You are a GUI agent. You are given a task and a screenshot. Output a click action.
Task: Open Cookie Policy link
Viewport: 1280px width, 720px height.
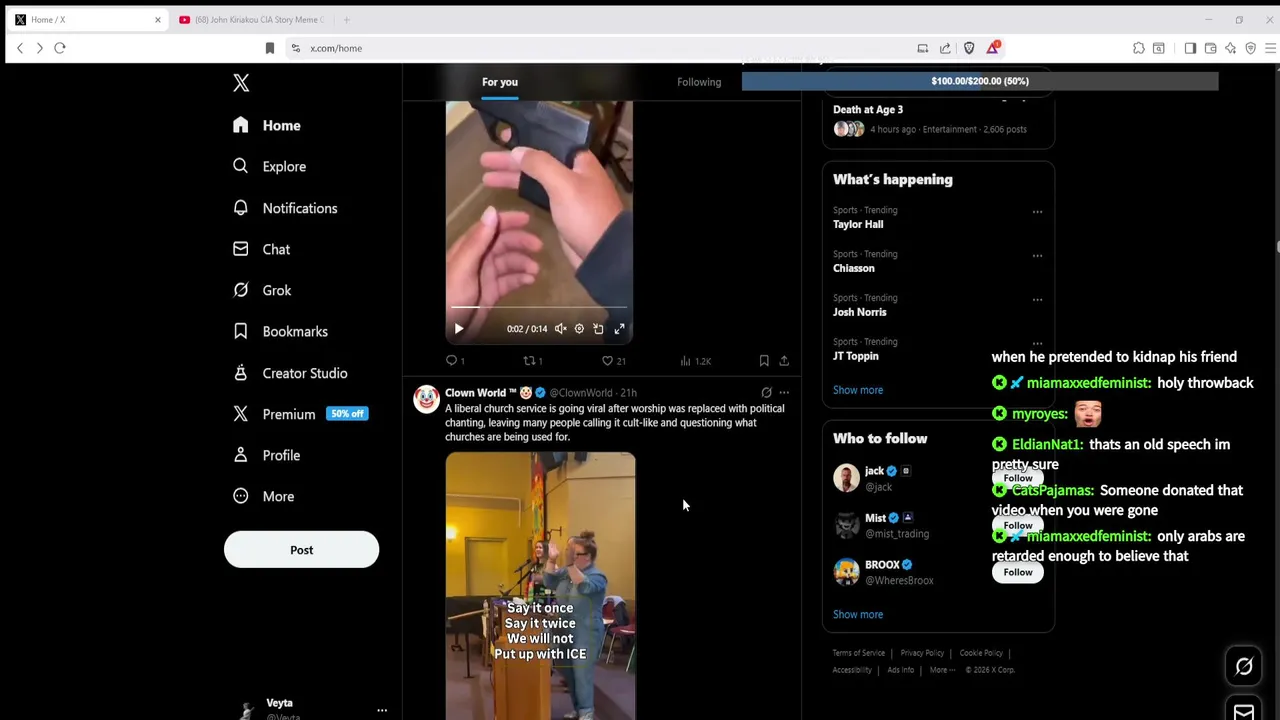981,653
